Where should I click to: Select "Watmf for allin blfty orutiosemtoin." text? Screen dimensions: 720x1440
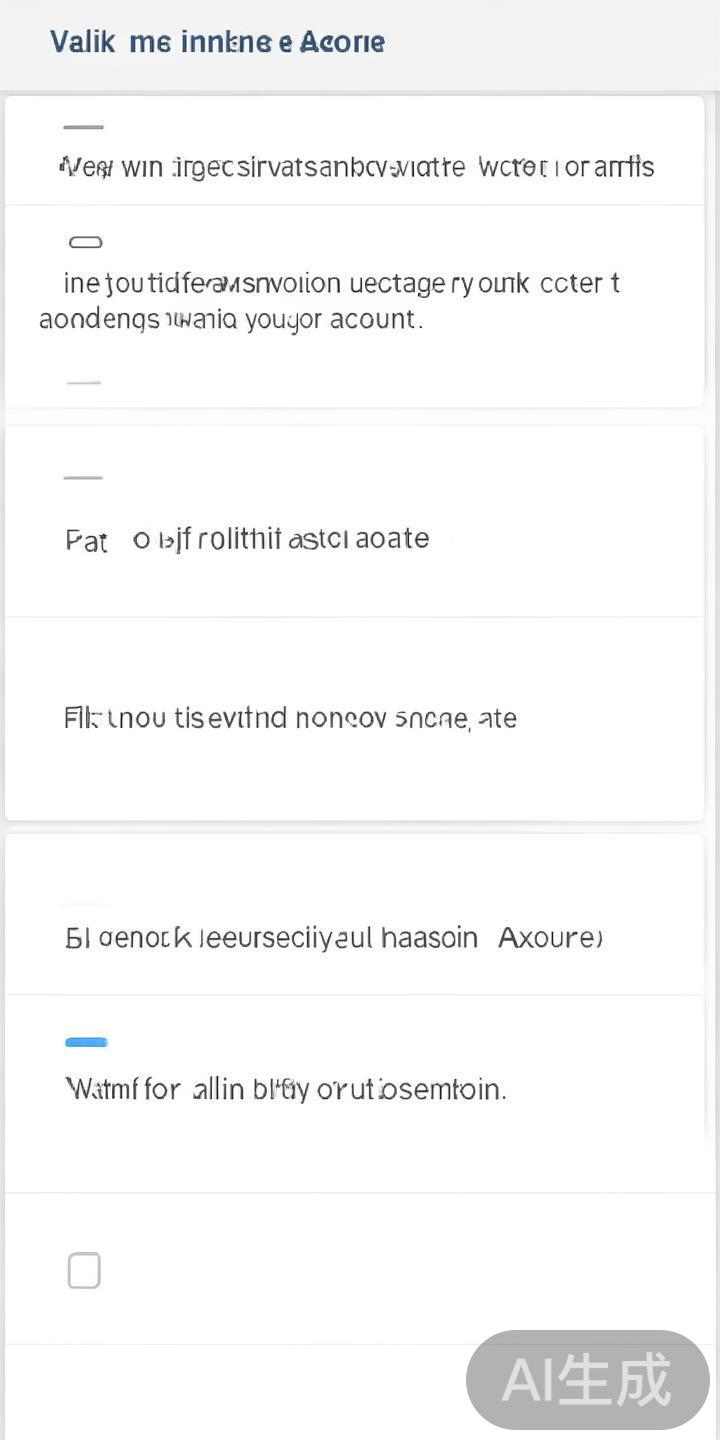coord(285,1088)
